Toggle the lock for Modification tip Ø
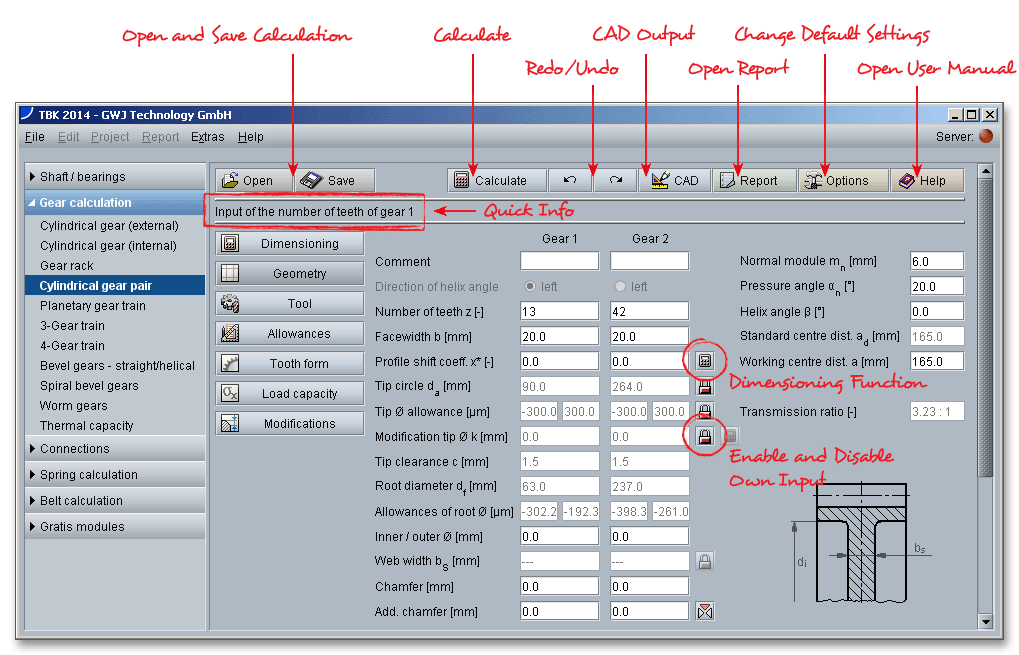The image size is (1019, 655). (705, 436)
